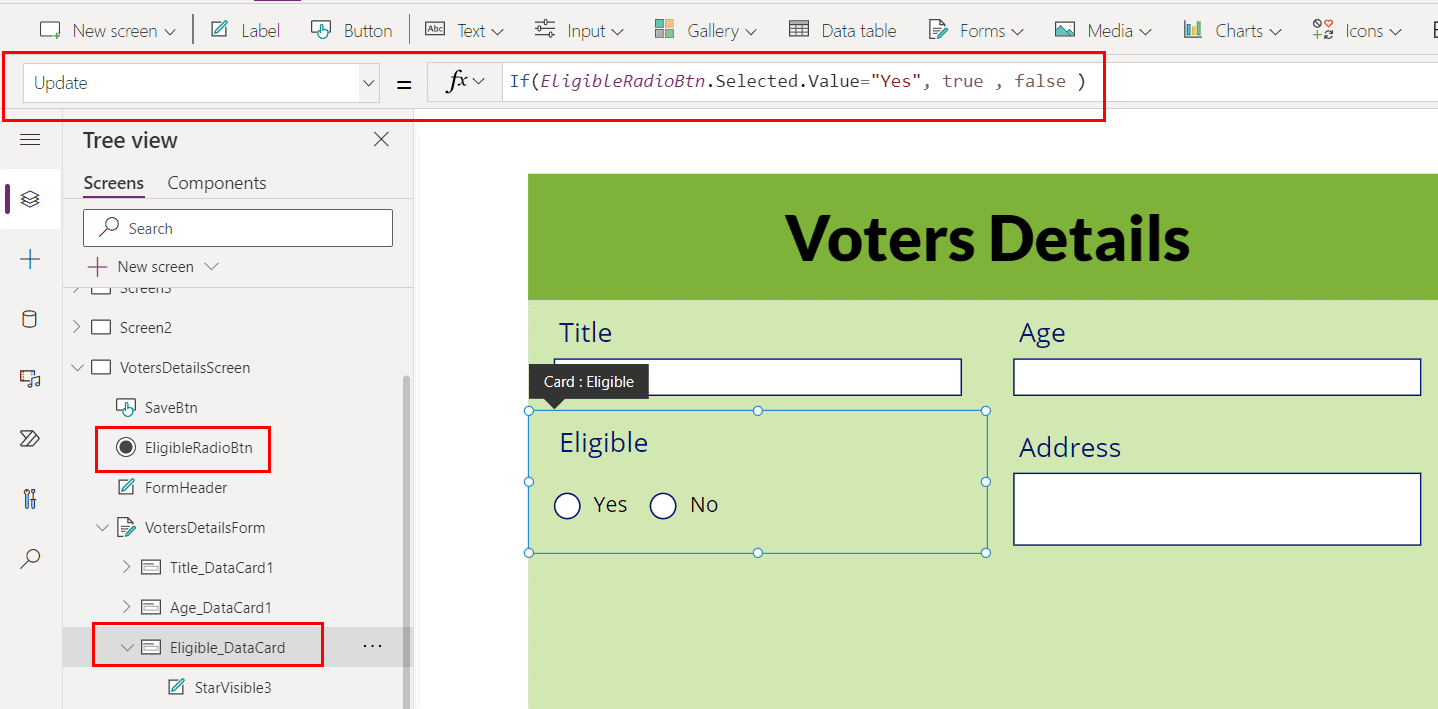Open the hamburger menu above Tree view
1438x709 pixels.
30,140
